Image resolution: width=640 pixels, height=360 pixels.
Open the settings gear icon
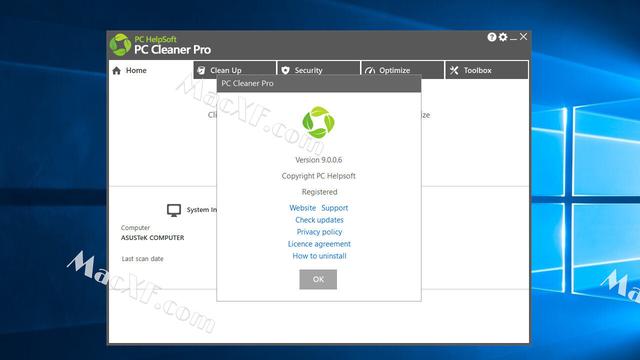point(503,37)
